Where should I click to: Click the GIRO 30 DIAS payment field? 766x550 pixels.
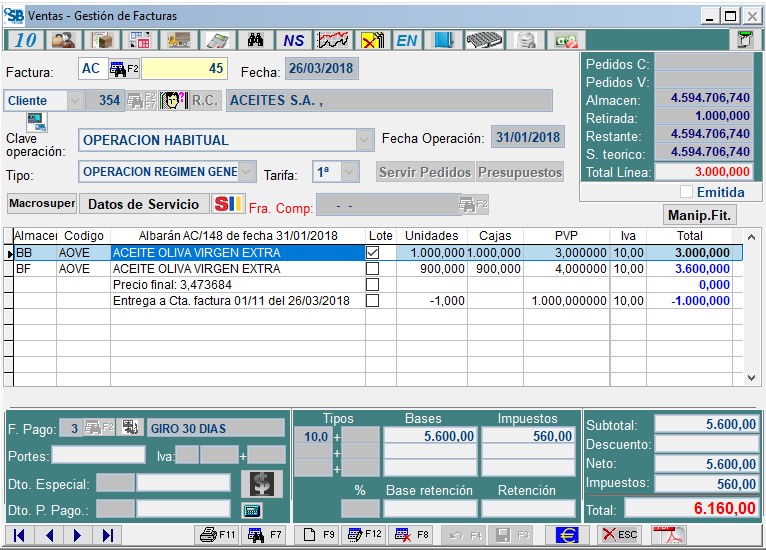click(215, 428)
